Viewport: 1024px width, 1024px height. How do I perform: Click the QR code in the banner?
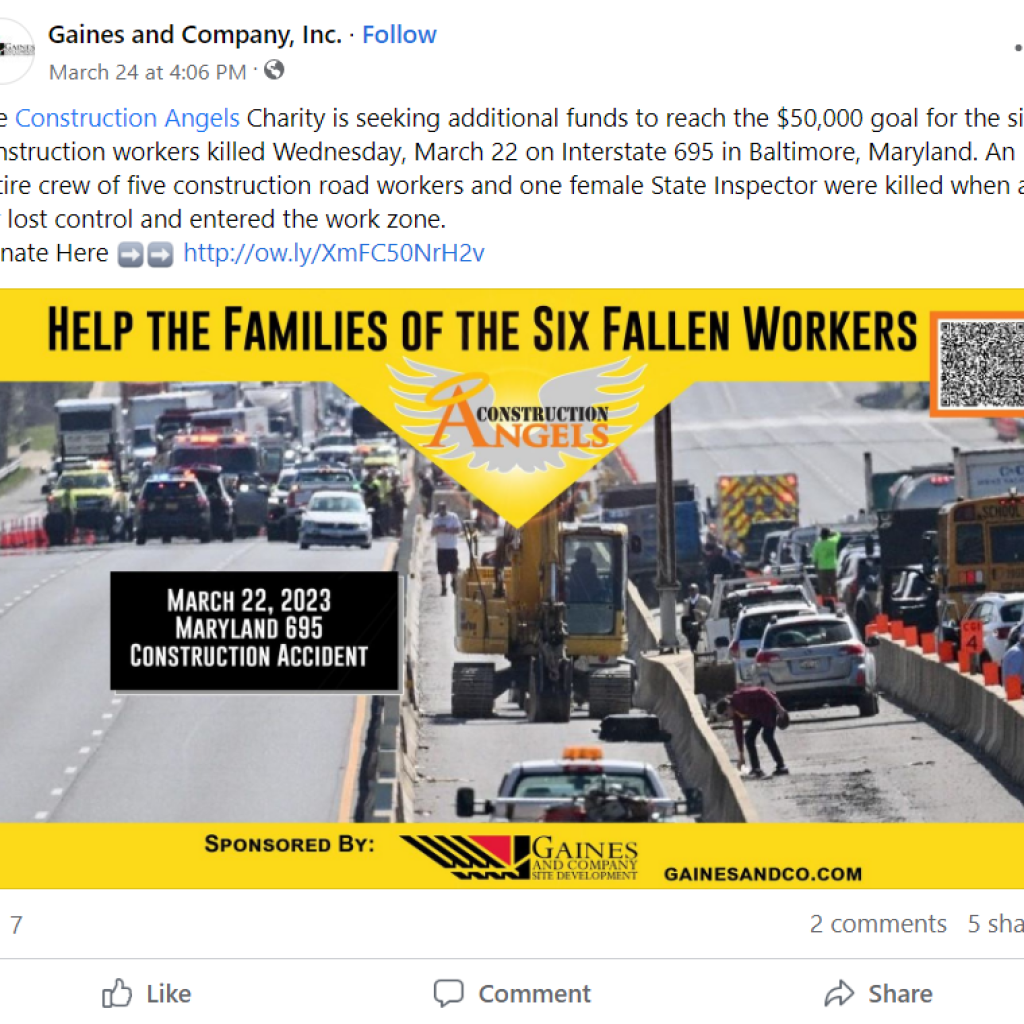coord(980,364)
